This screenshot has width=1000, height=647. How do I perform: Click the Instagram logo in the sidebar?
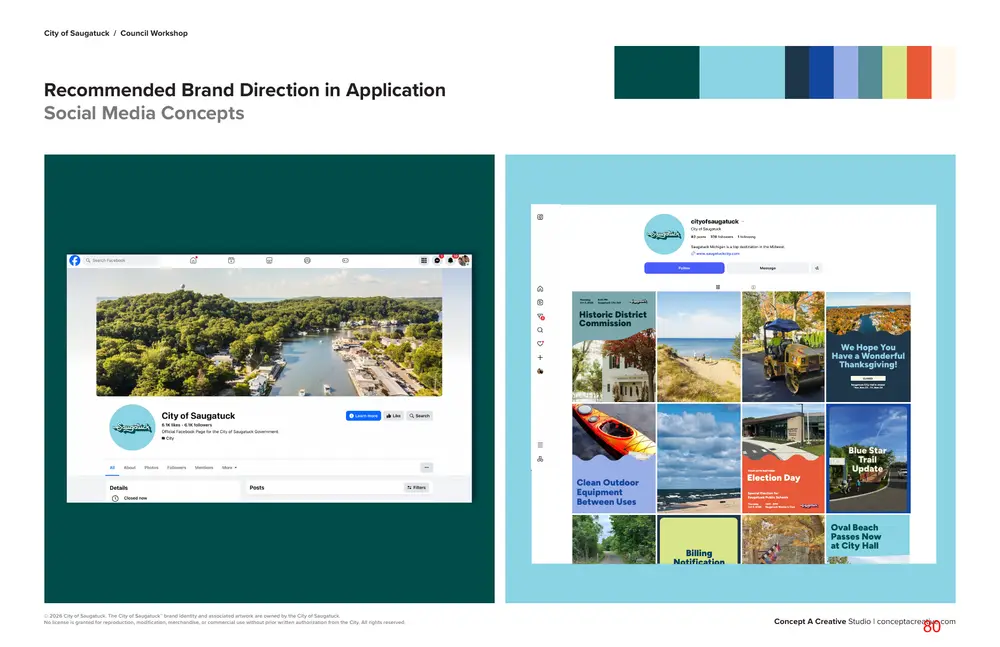point(540,217)
